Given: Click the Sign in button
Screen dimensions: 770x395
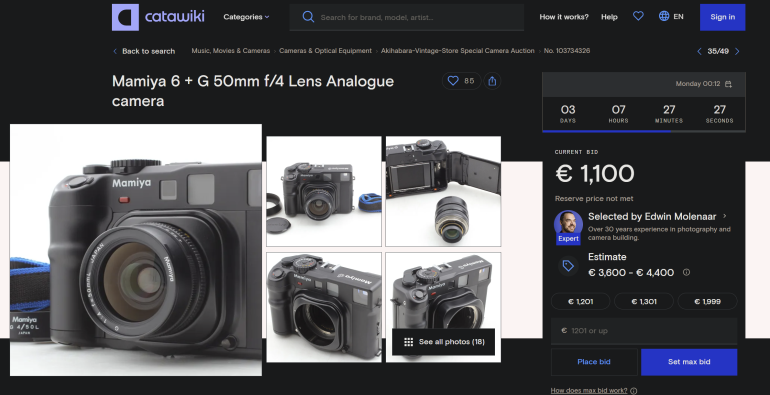Looking at the screenshot, I should (x=722, y=17).
